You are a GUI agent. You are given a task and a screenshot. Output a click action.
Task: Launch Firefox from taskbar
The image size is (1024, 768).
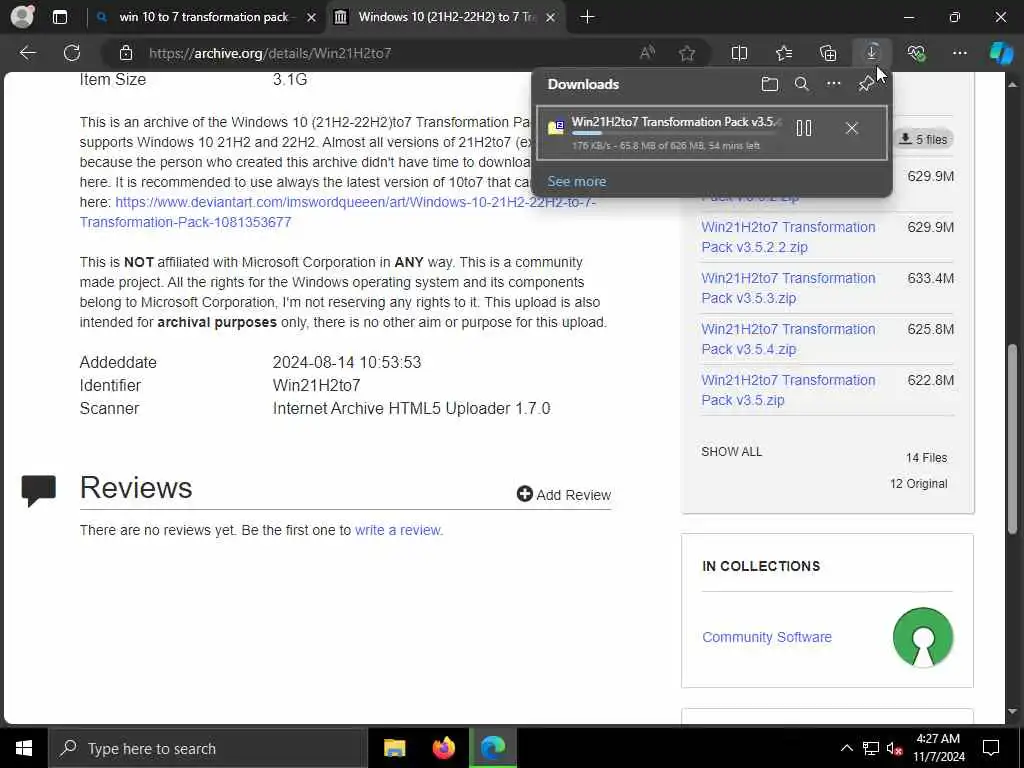[443, 748]
